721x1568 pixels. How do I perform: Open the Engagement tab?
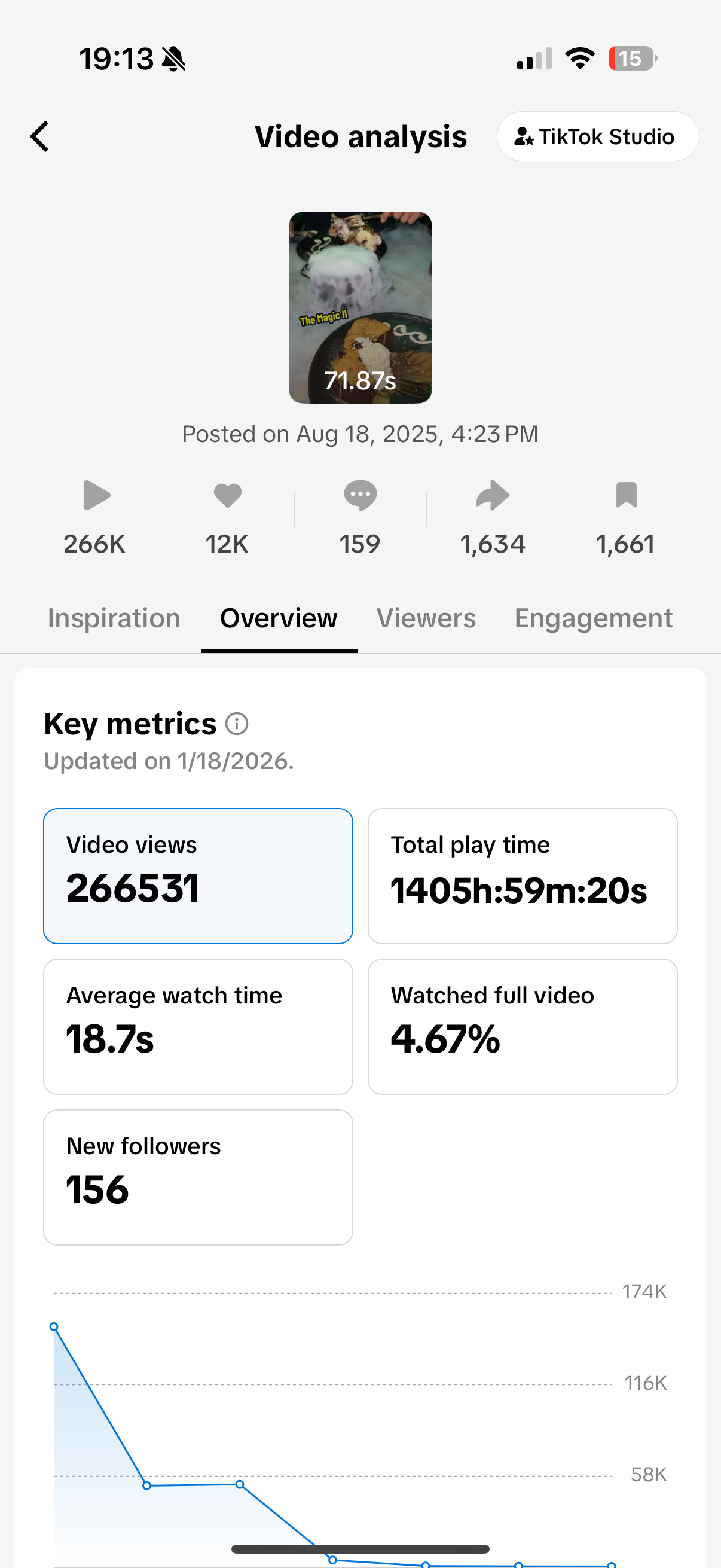pyautogui.click(x=593, y=618)
